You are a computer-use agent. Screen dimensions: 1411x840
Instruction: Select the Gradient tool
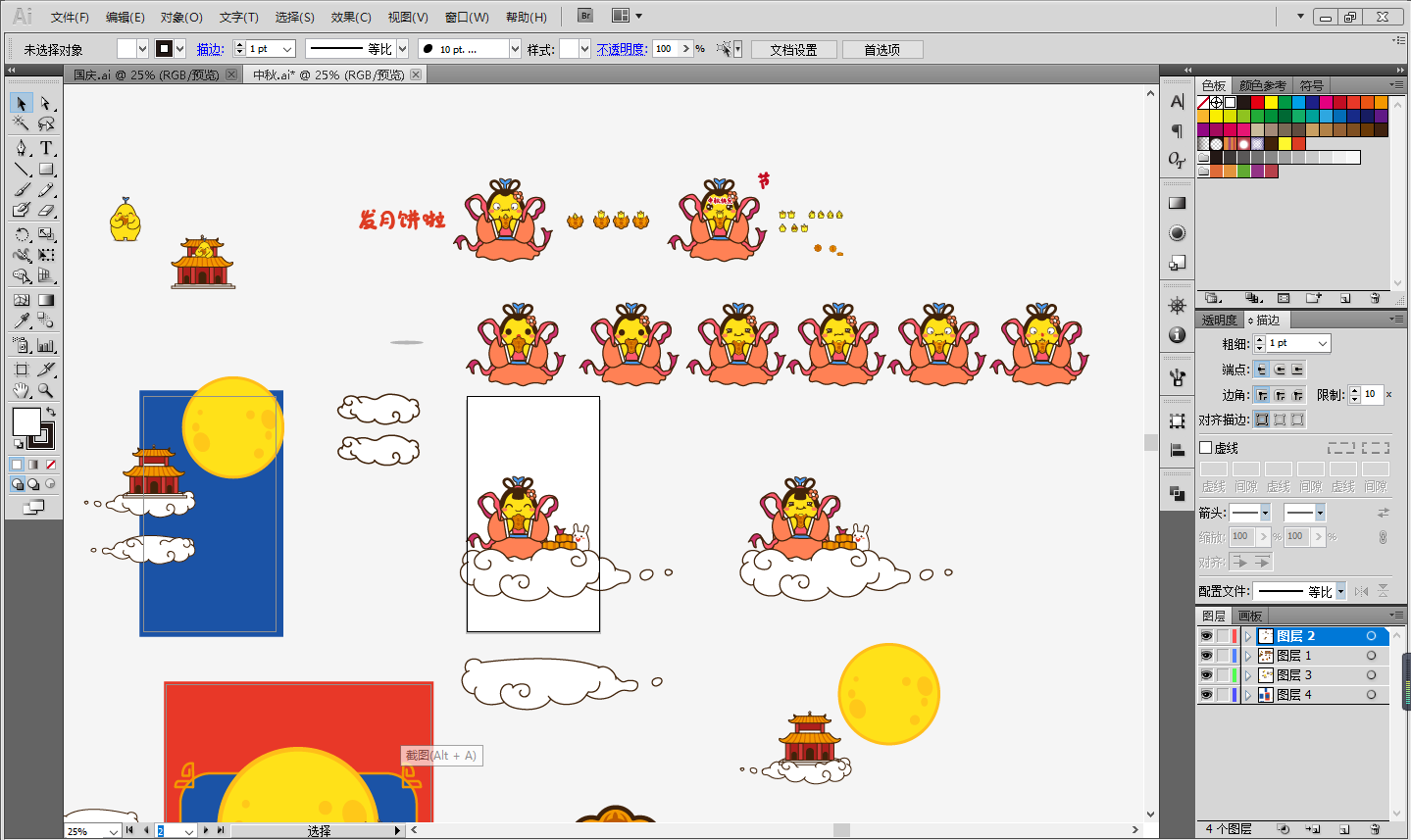coord(46,300)
